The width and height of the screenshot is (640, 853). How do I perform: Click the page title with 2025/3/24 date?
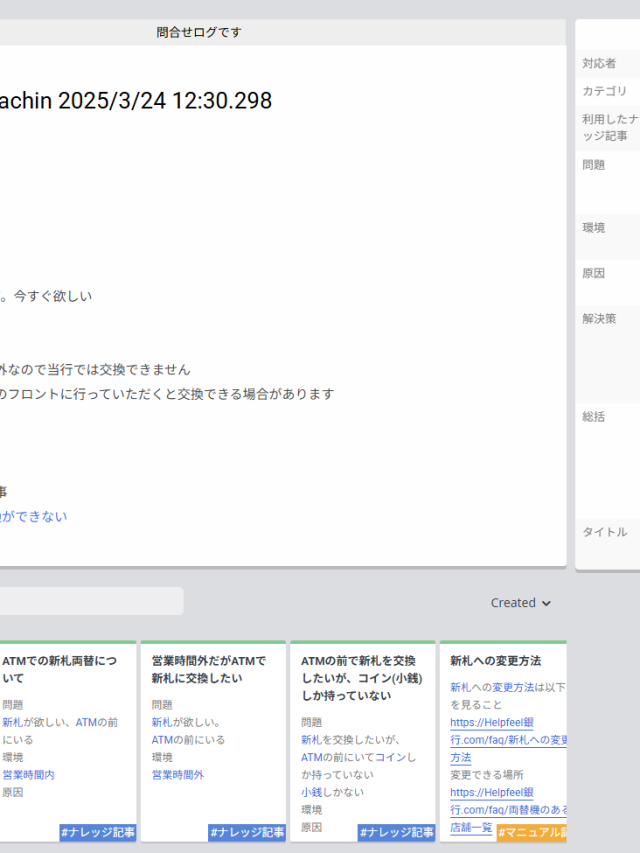pyautogui.click(x=135, y=101)
